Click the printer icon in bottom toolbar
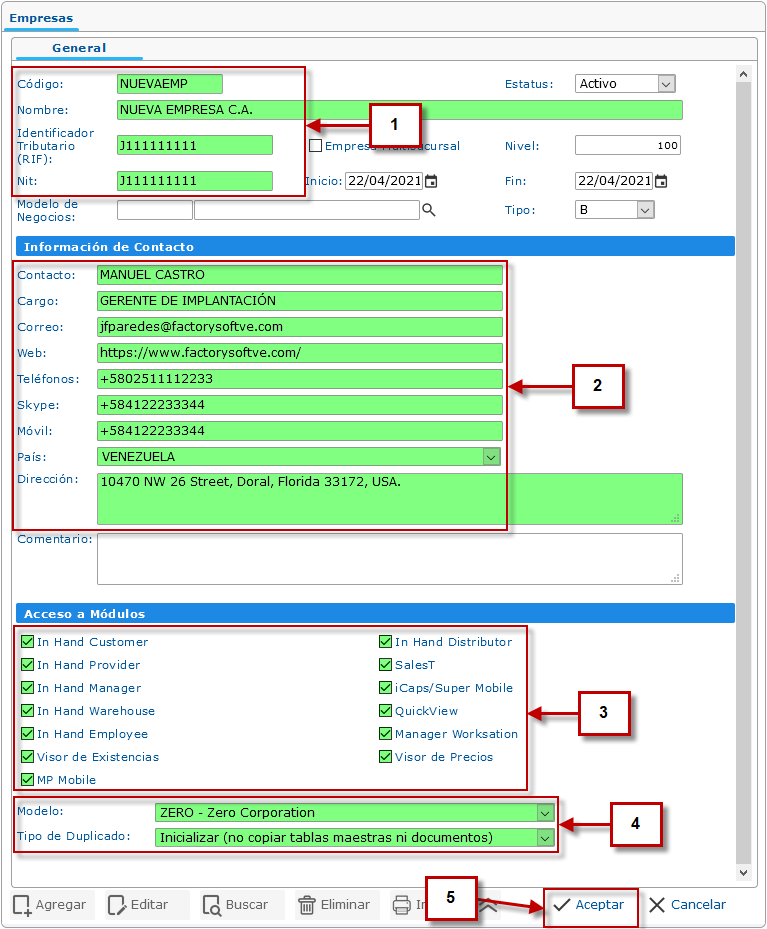Screen dimensions: 767x929 [x=402, y=905]
